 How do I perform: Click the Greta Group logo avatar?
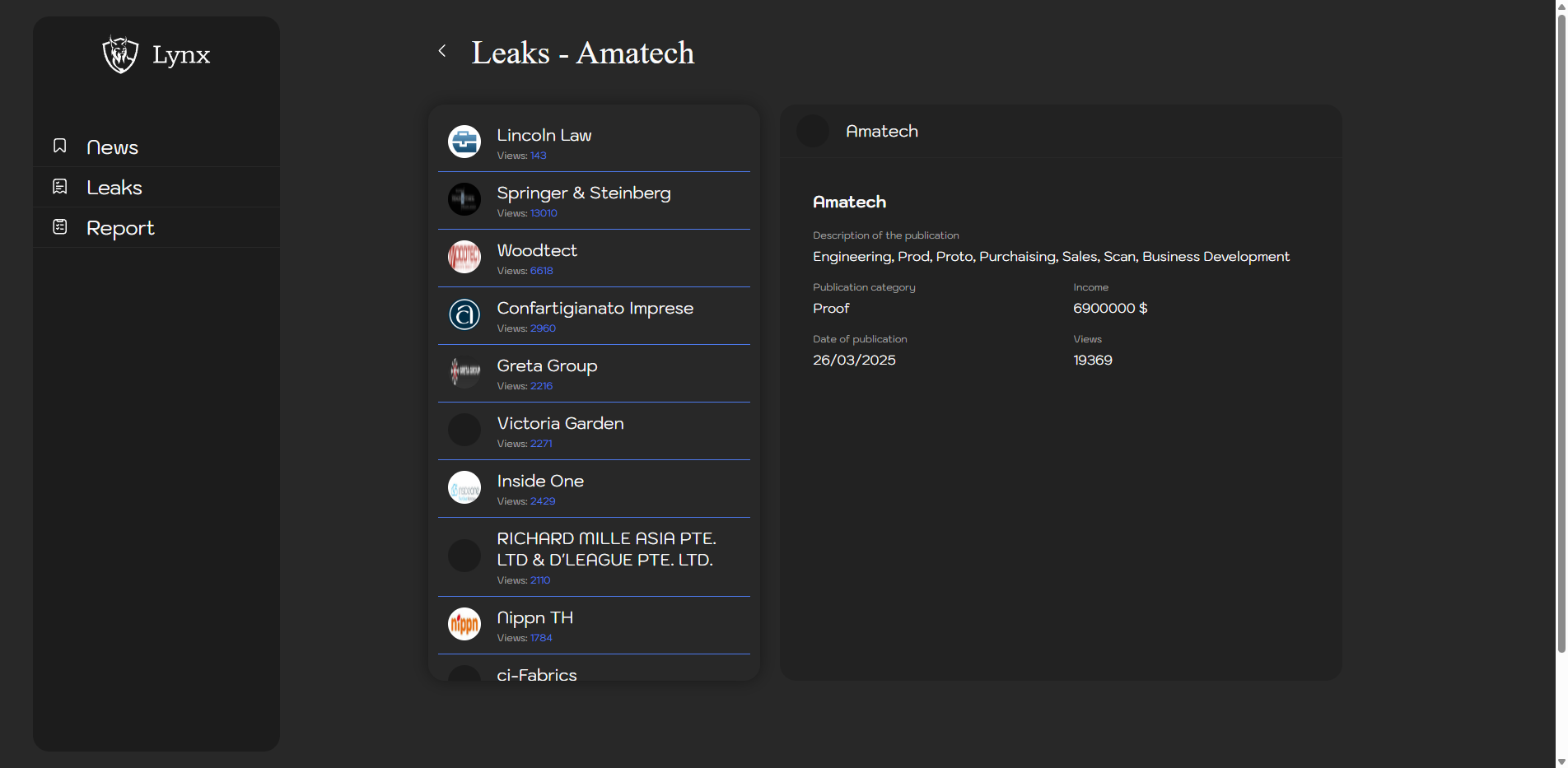coord(464,372)
